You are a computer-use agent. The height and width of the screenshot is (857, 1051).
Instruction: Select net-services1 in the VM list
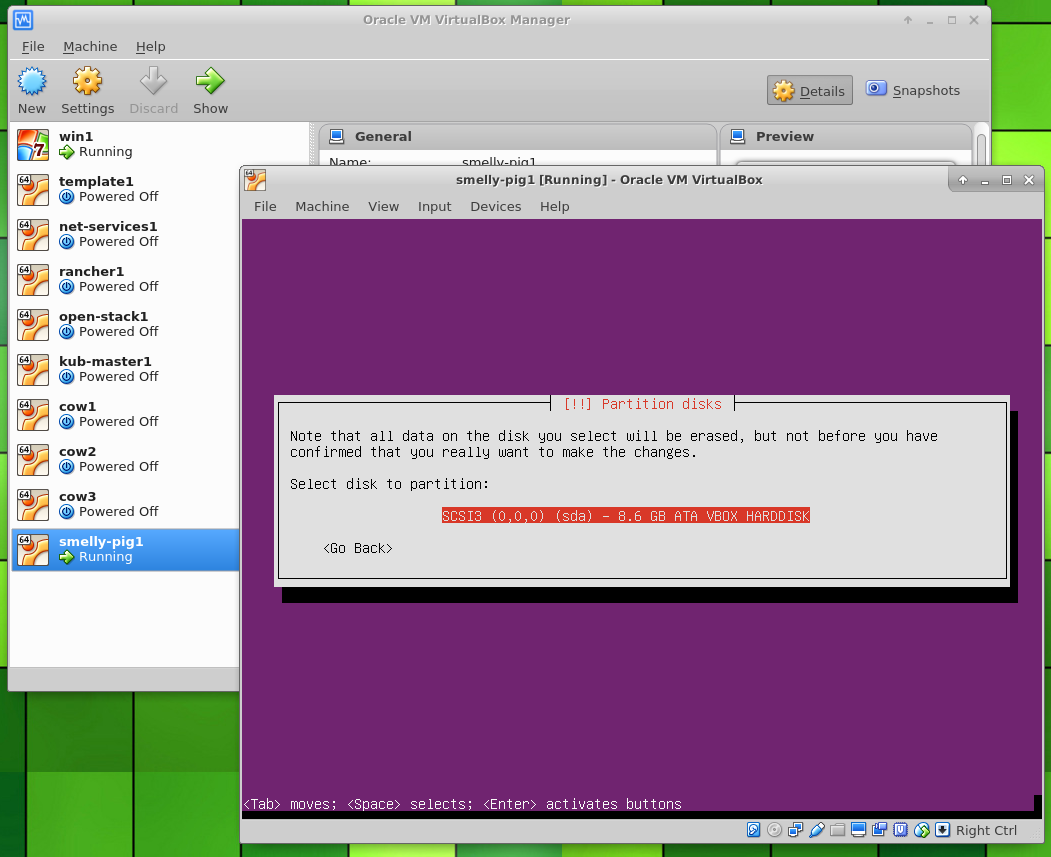[125, 235]
